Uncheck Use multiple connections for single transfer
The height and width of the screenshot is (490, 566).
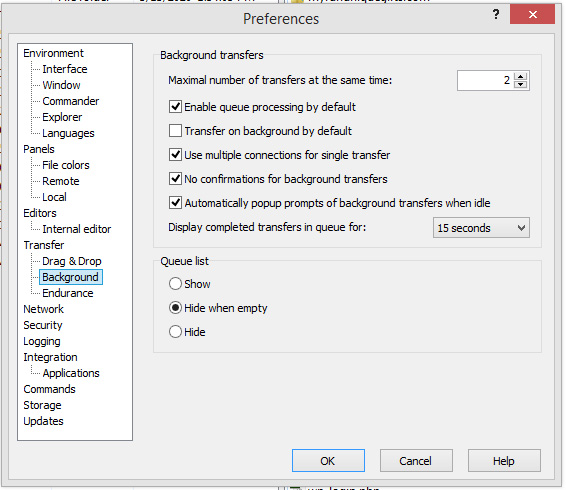175,155
